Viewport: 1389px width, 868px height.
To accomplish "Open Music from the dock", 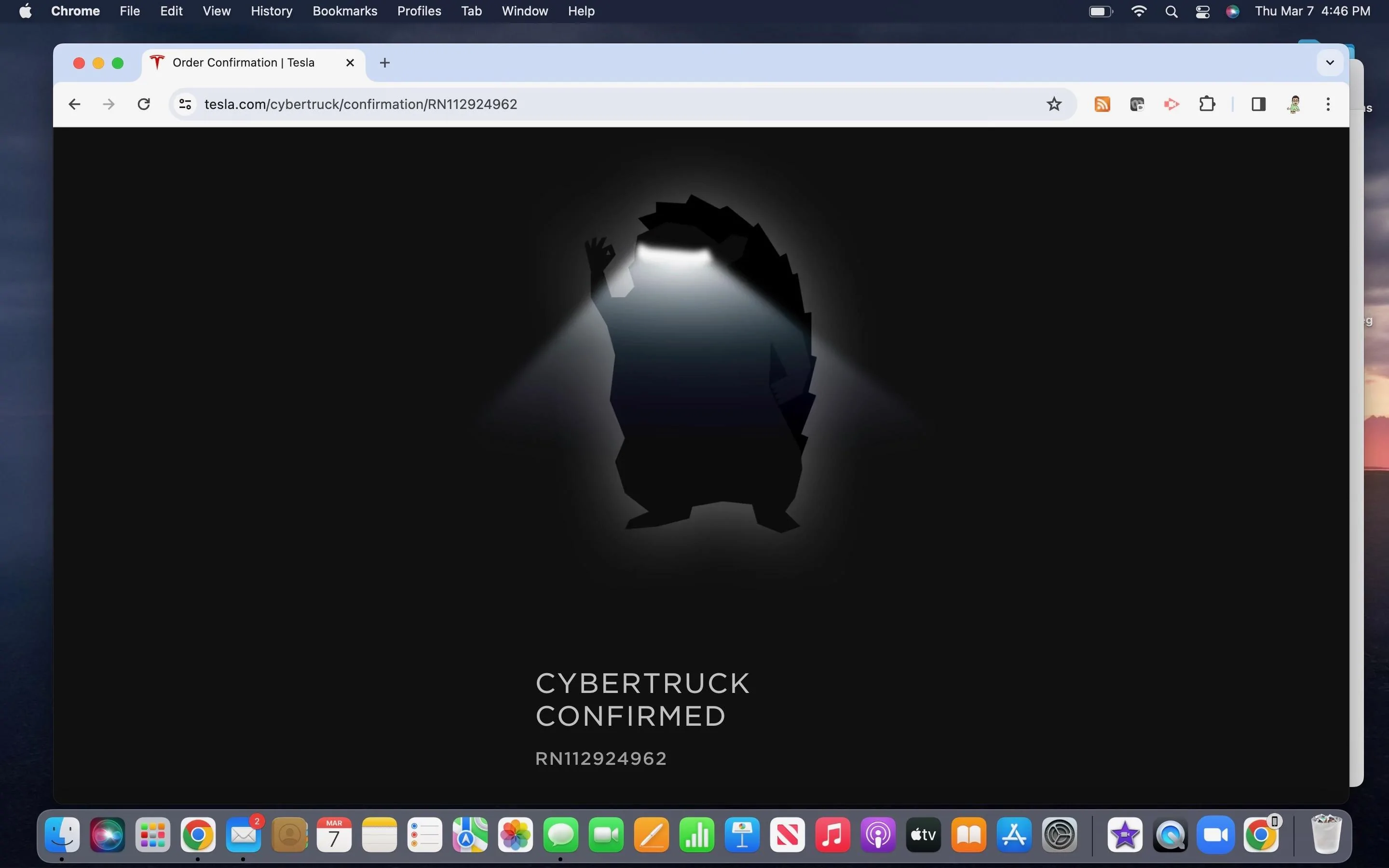I will tap(833, 834).
